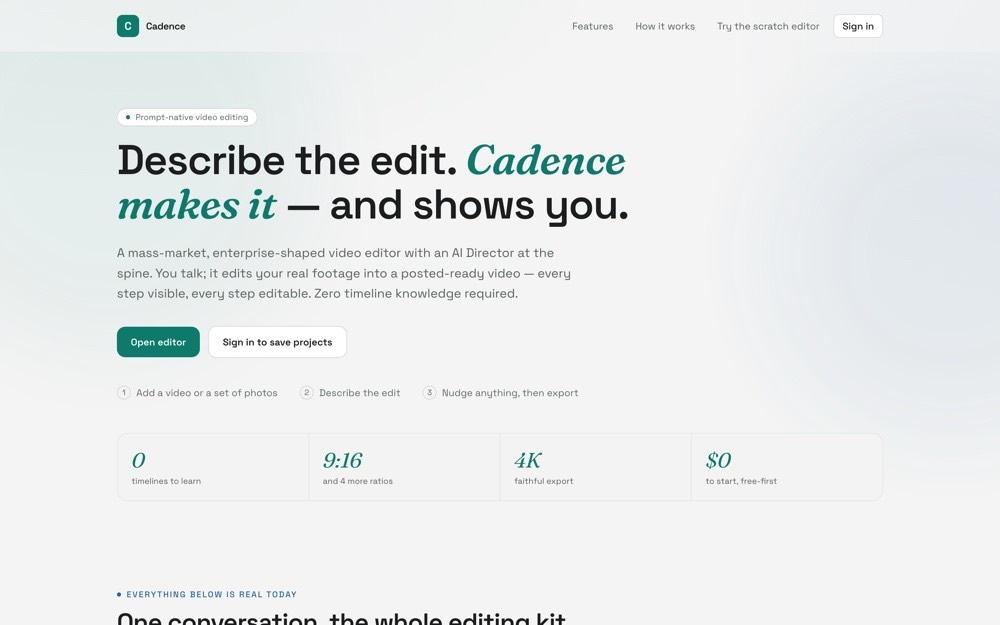
Task: Click 'and 4 more ratios' label
Action: point(358,481)
